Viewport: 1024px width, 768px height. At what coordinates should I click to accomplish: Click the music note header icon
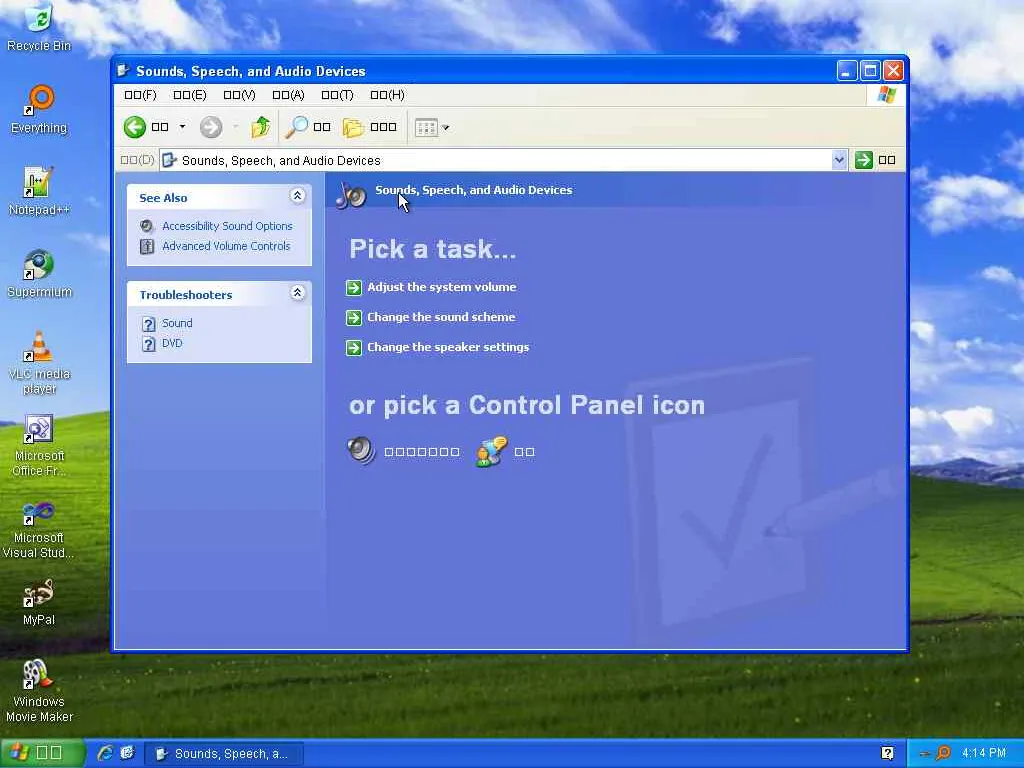(x=351, y=194)
